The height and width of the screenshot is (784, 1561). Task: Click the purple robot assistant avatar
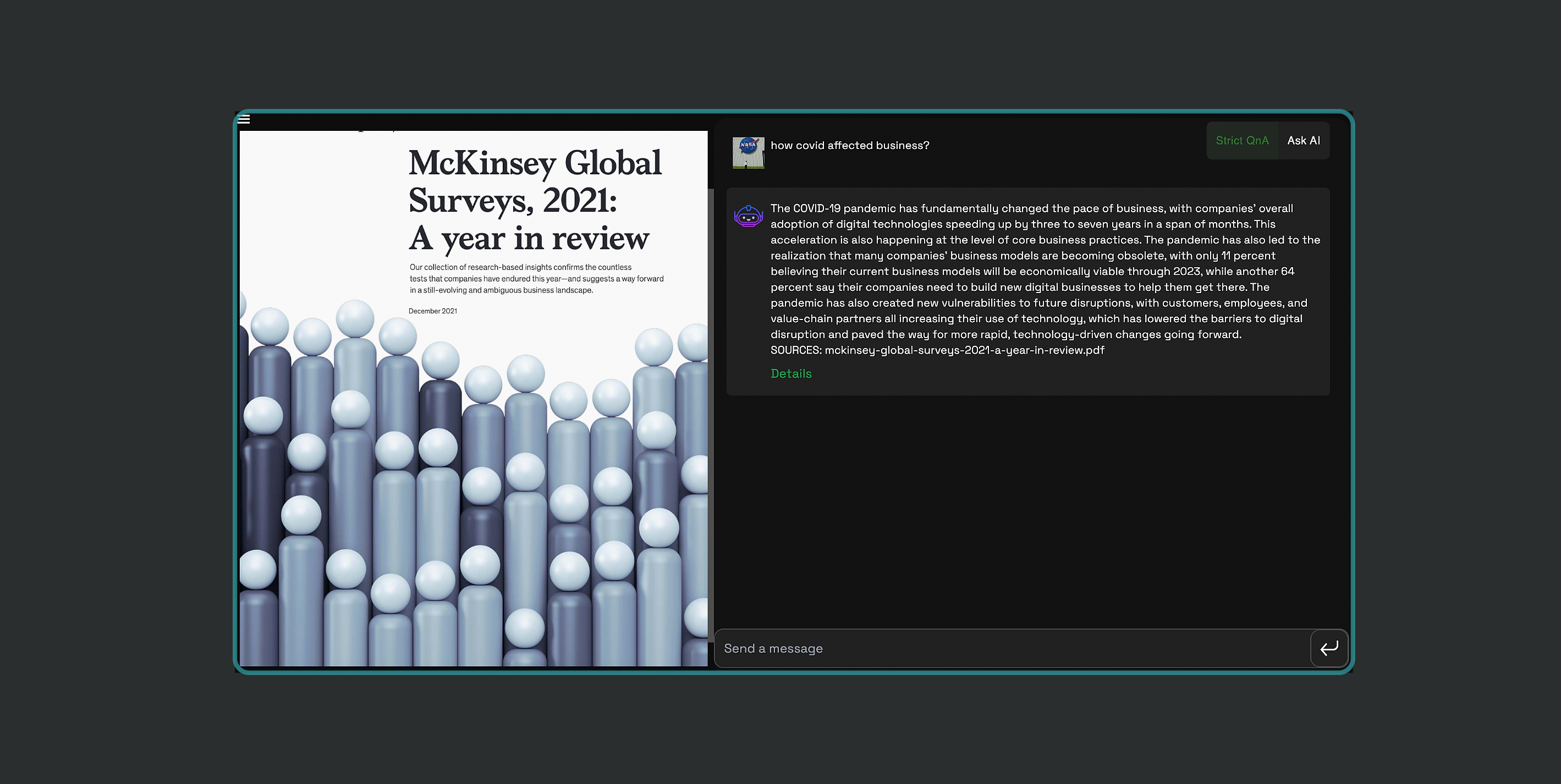coord(748,216)
